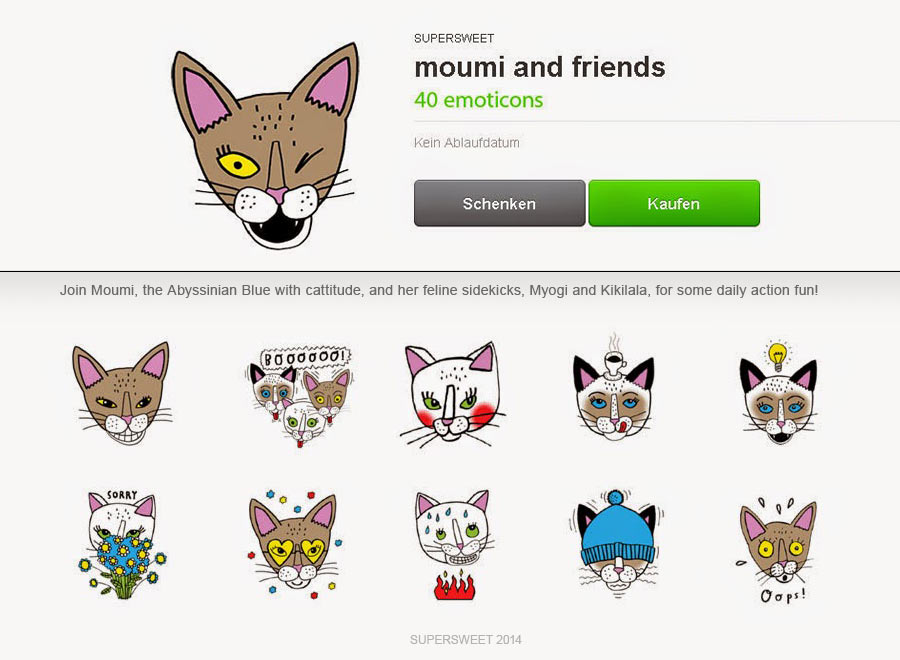The image size is (900, 660).
Task: Click the Schenken gift button
Action: coord(499,203)
